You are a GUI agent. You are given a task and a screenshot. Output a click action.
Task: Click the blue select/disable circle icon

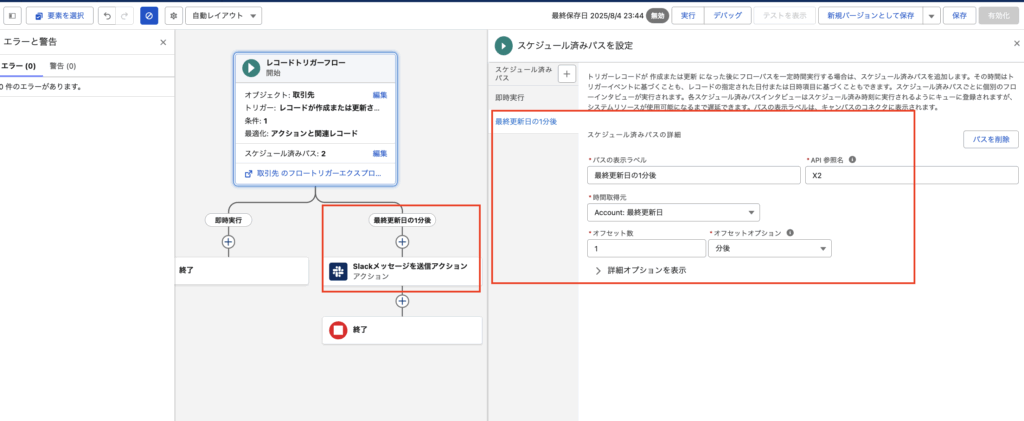(x=148, y=16)
